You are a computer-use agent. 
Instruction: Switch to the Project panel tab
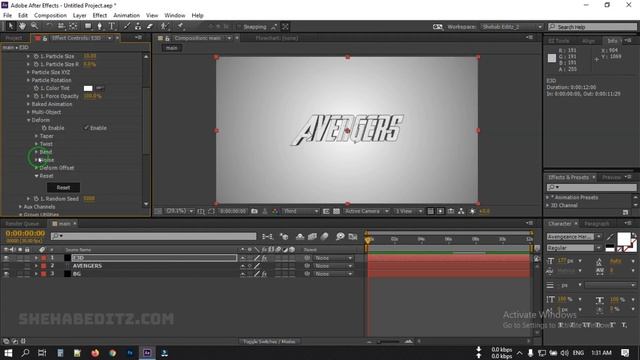14,38
